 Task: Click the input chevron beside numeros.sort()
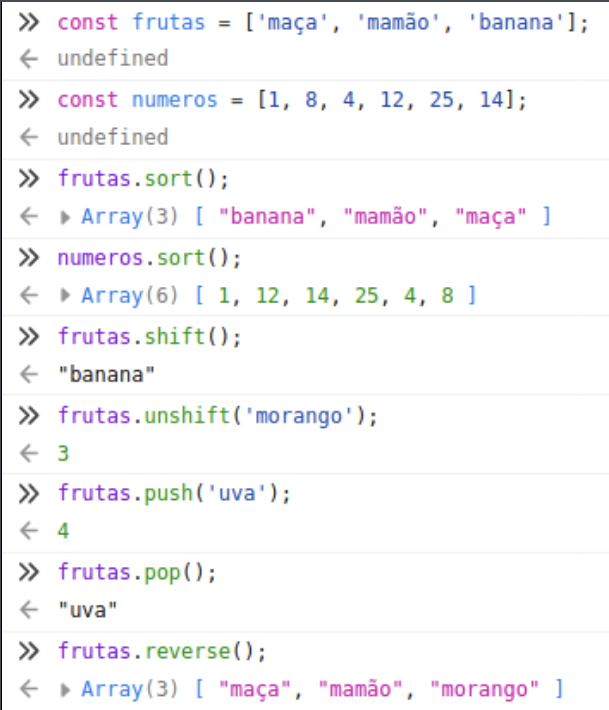(28, 257)
